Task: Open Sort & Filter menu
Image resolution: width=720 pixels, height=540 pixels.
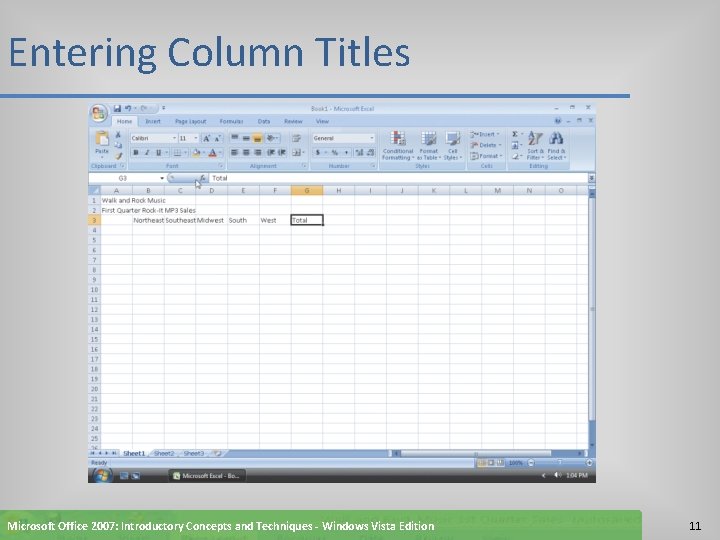Action: pyautogui.click(x=535, y=146)
